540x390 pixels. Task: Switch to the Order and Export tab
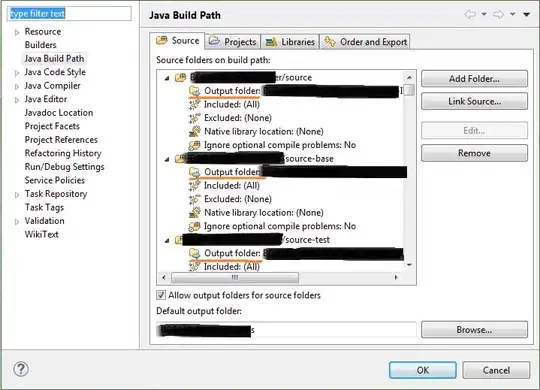click(365, 42)
